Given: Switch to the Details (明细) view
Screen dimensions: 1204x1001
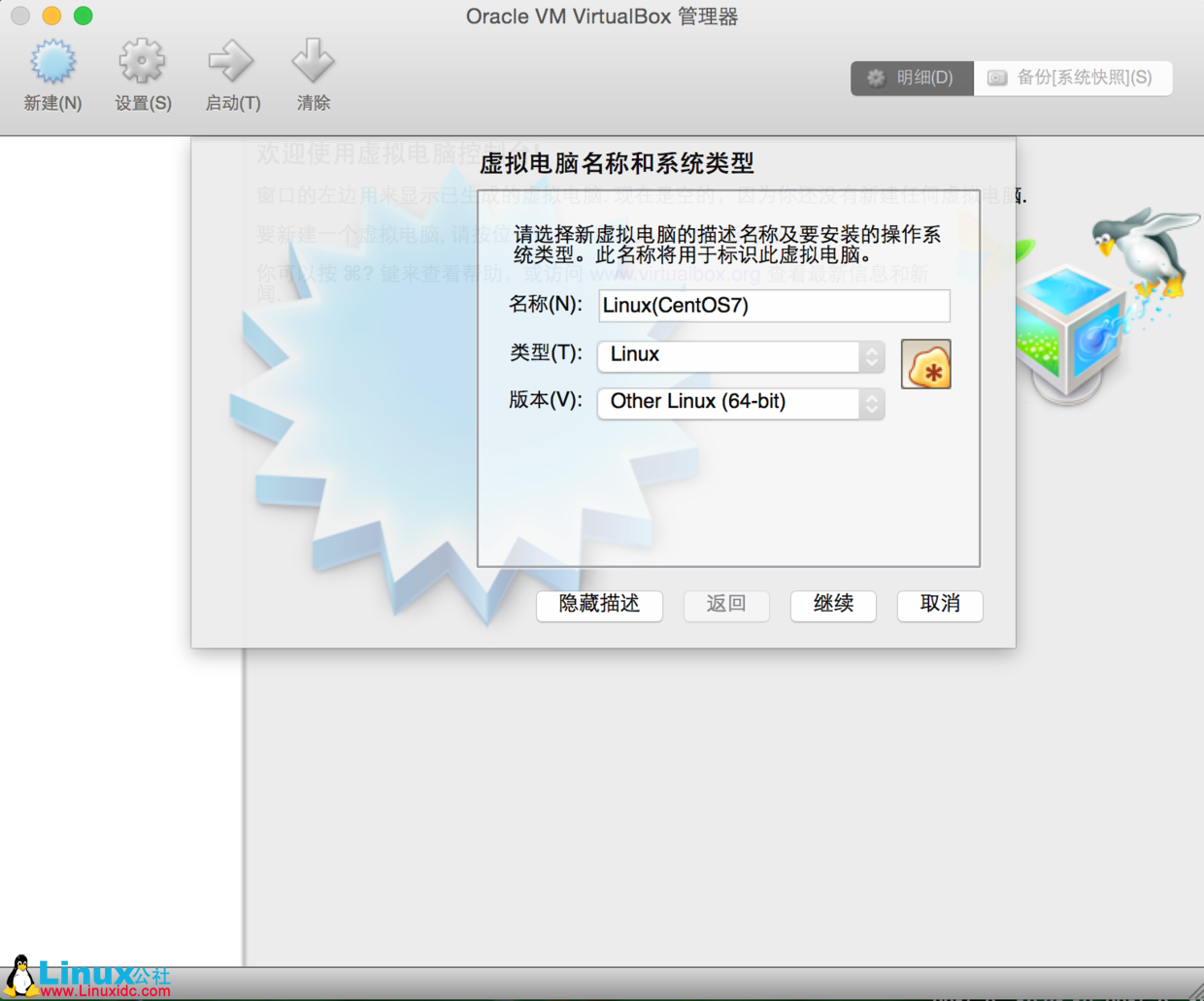Looking at the screenshot, I should [912, 78].
